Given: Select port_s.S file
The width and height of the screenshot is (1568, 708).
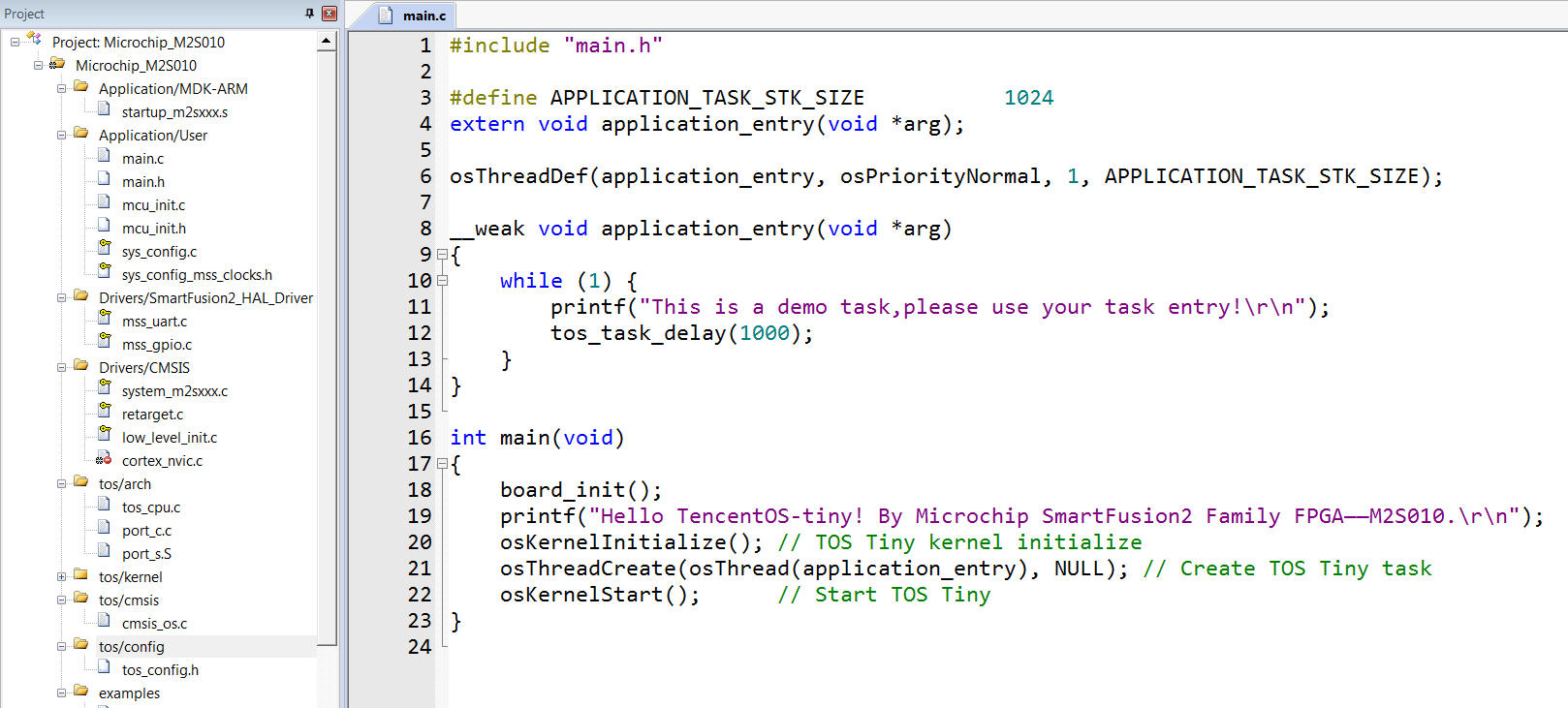Looking at the screenshot, I should pyautogui.click(x=146, y=554).
